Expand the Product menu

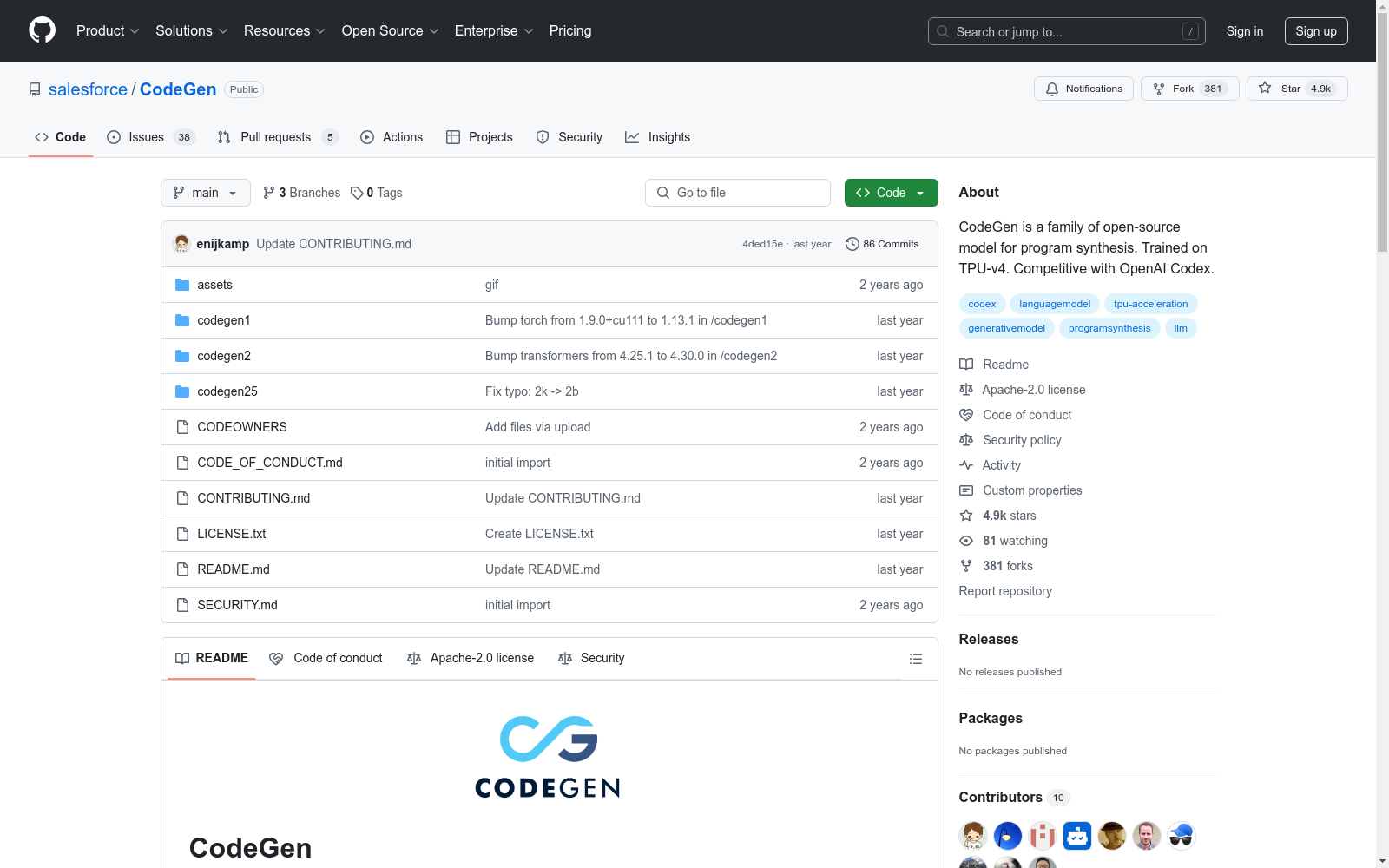click(x=108, y=30)
